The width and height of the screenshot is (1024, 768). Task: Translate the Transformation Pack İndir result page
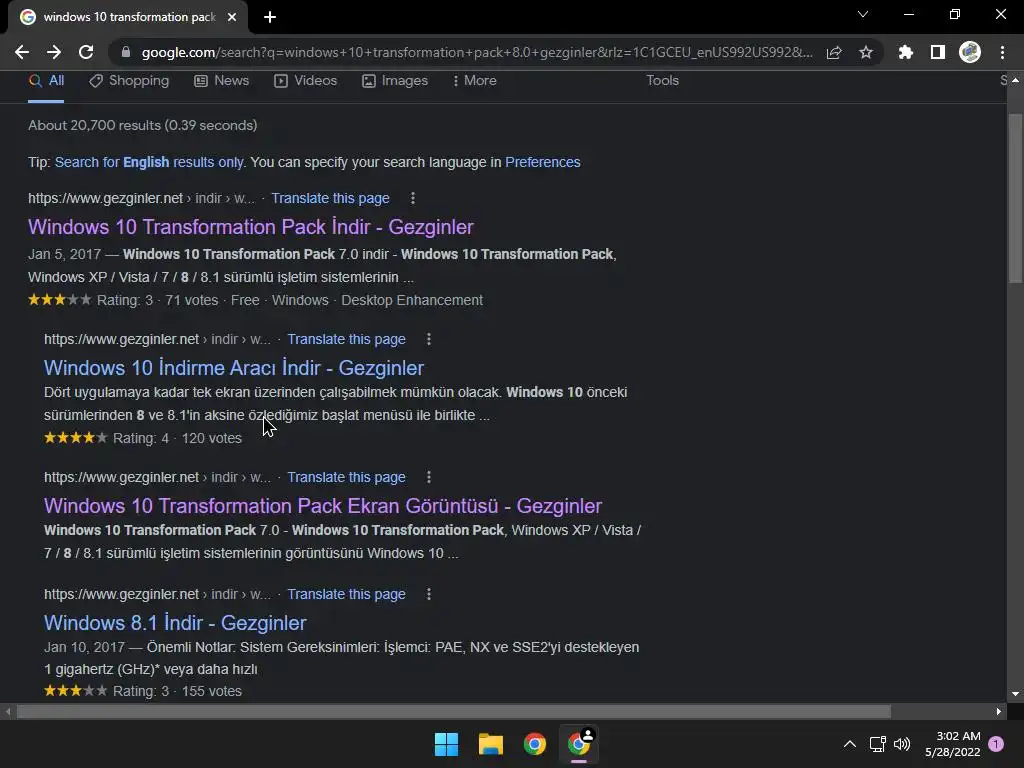pos(330,198)
